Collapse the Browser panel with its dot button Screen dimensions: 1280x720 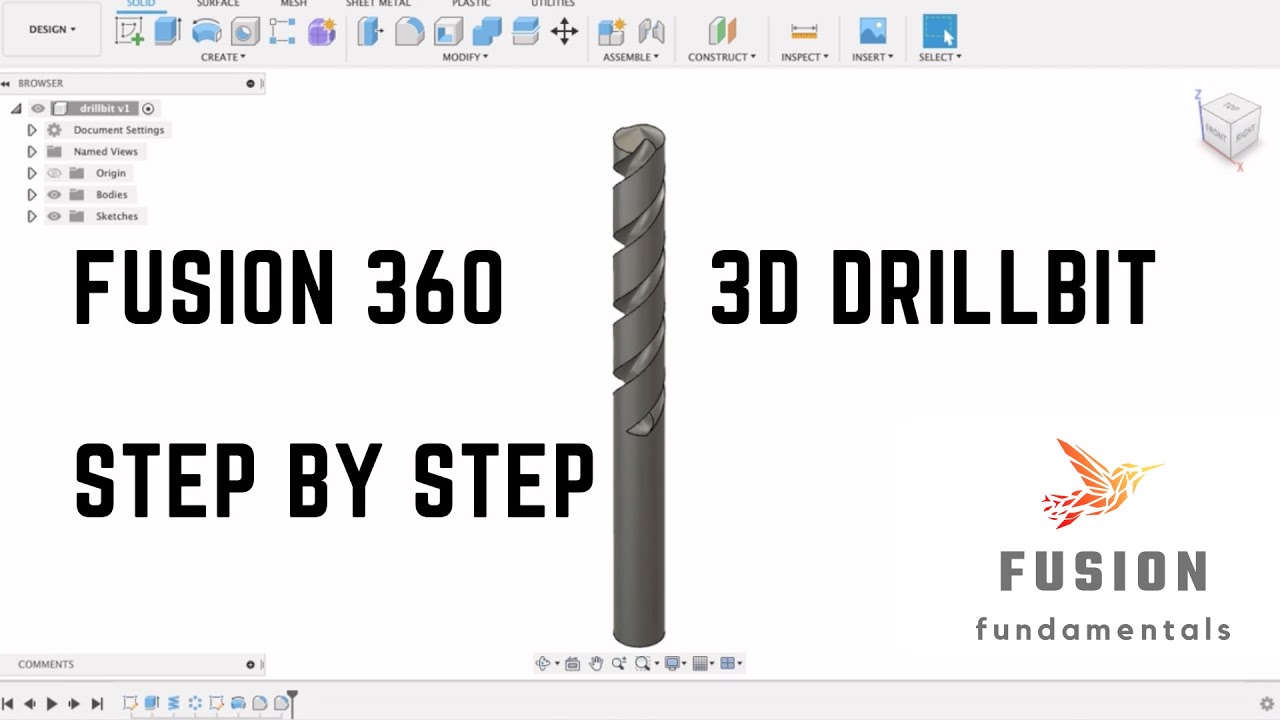(250, 84)
